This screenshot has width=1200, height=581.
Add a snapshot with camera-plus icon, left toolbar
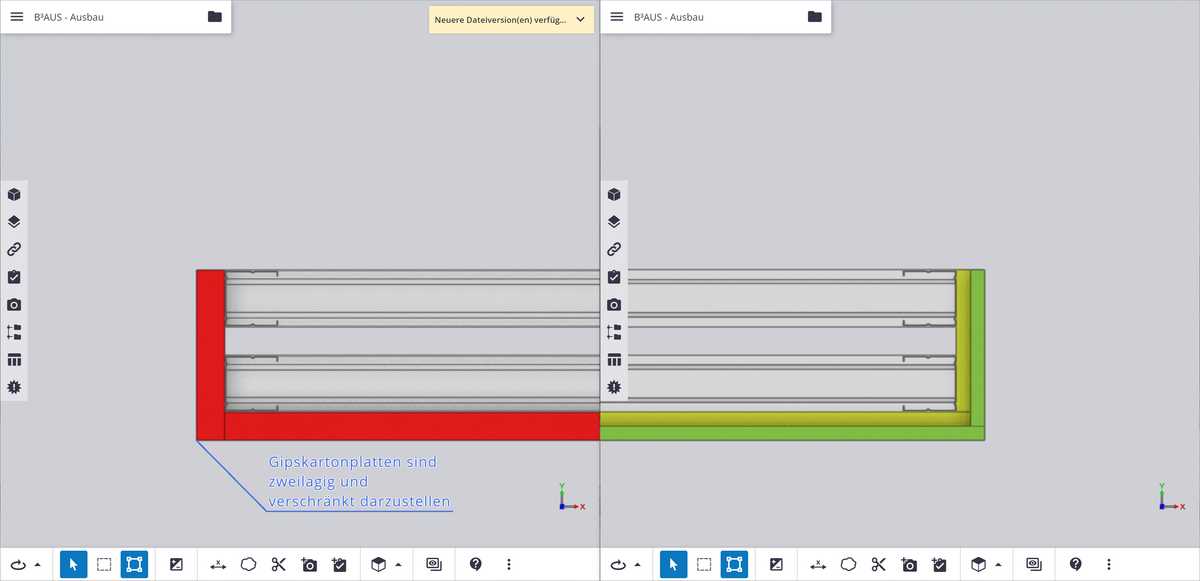309,565
